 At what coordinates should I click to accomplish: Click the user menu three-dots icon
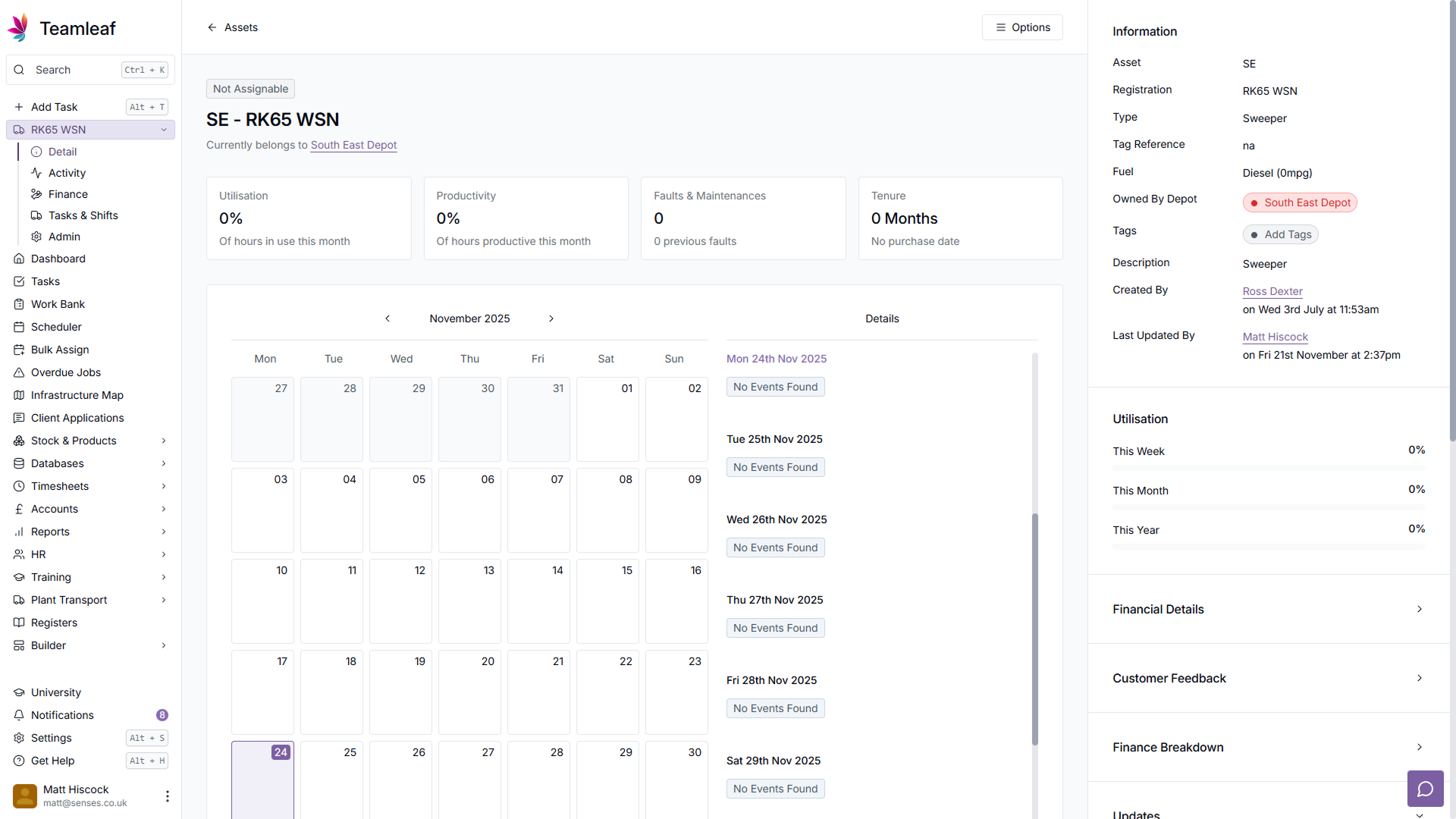(x=167, y=795)
